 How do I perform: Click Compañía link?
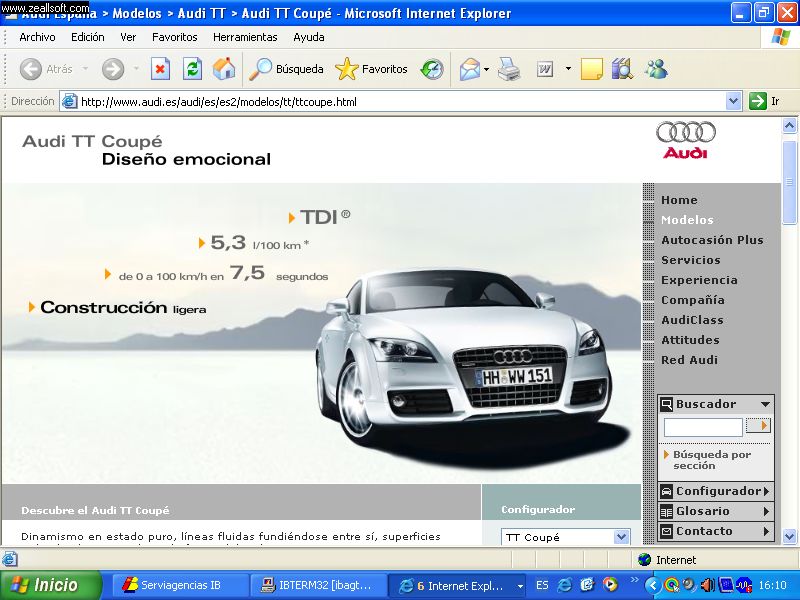(x=693, y=300)
